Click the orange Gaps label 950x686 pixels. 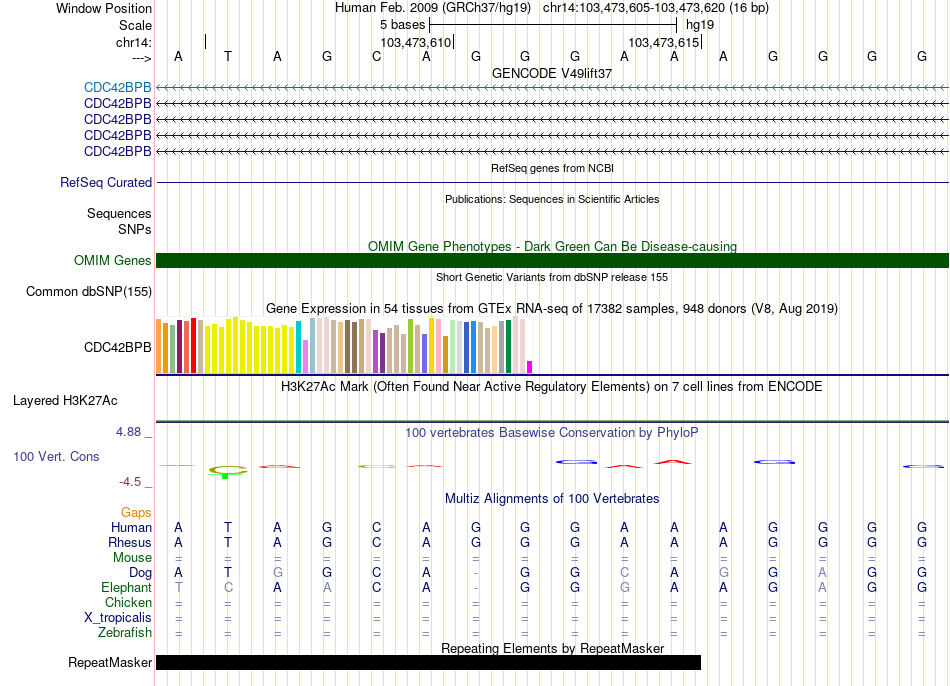pyautogui.click(x=136, y=513)
